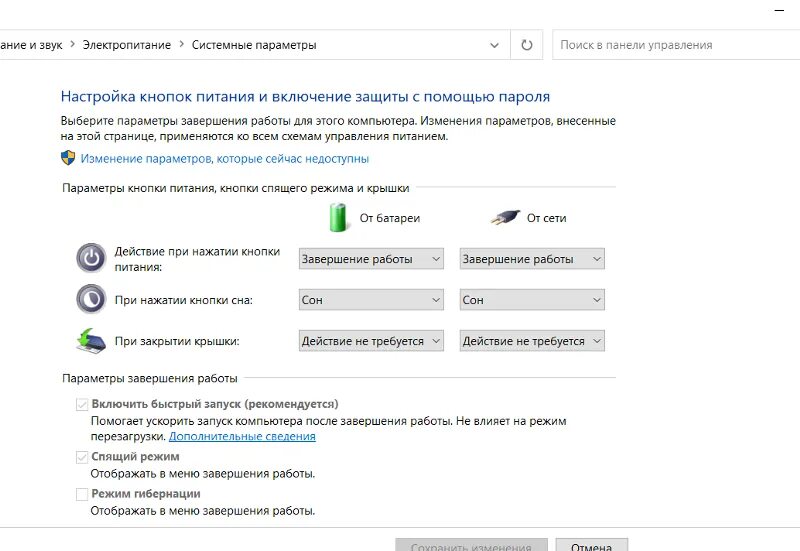This screenshot has width=800, height=551.
Task: Click the refresh icon beside the address bar
Action: click(527, 45)
